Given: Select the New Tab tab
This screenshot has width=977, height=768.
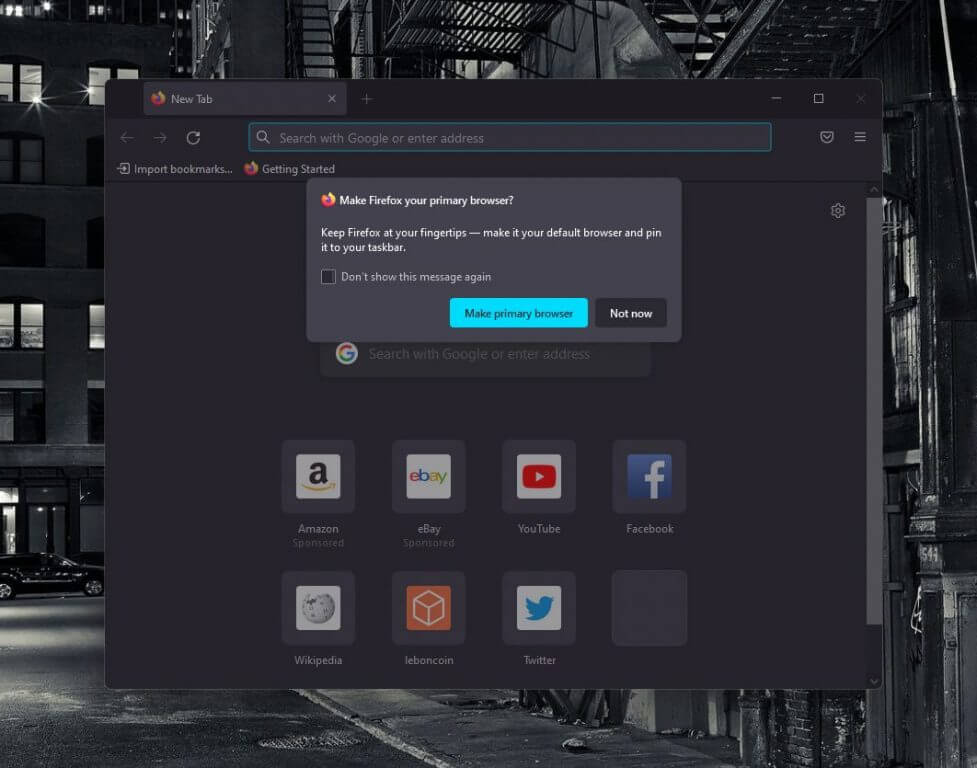Looking at the screenshot, I should (x=244, y=98).
